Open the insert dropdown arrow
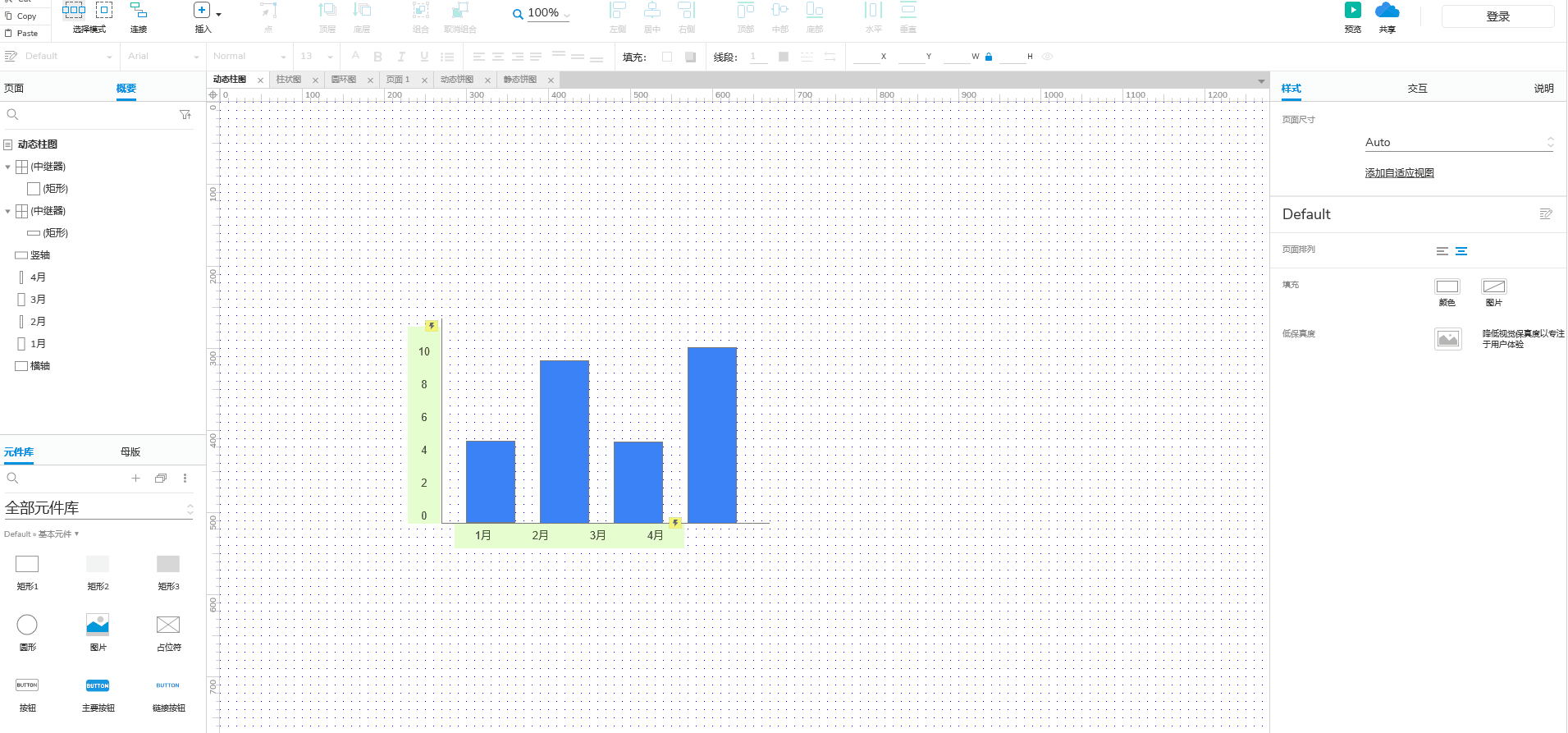Image resolution: width=1568 pixels, height=733 pixels. pyautogui.click(x=218, y=14)
